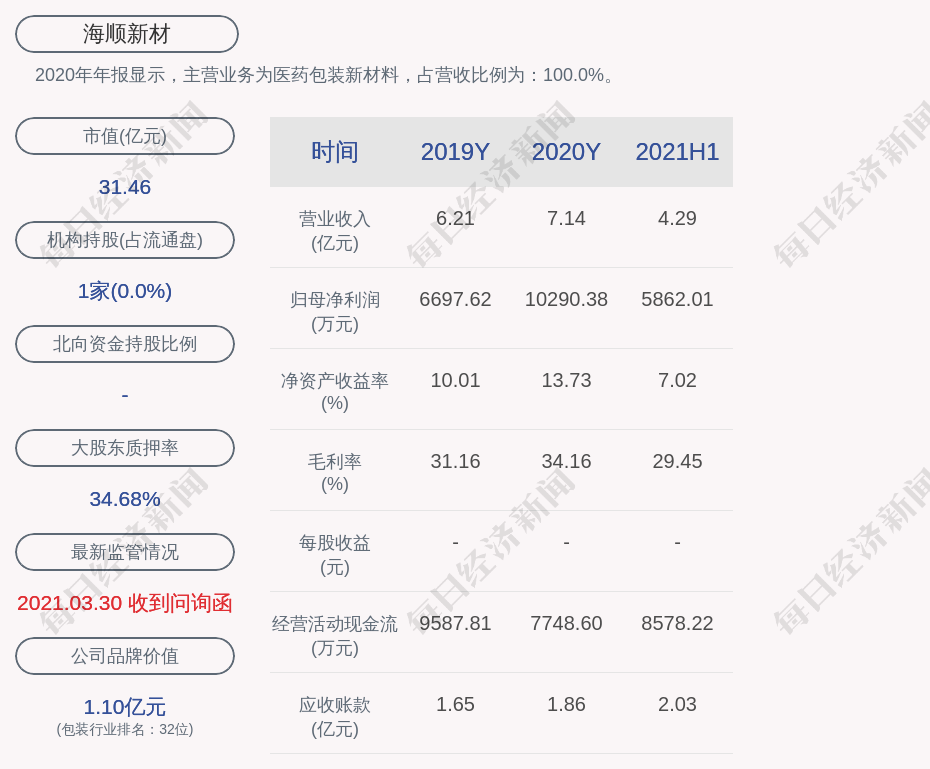Image resolution: width=930 pixels, height=769 pixels.
Task: Select ROE value 10.01
Action: [455, 380]
